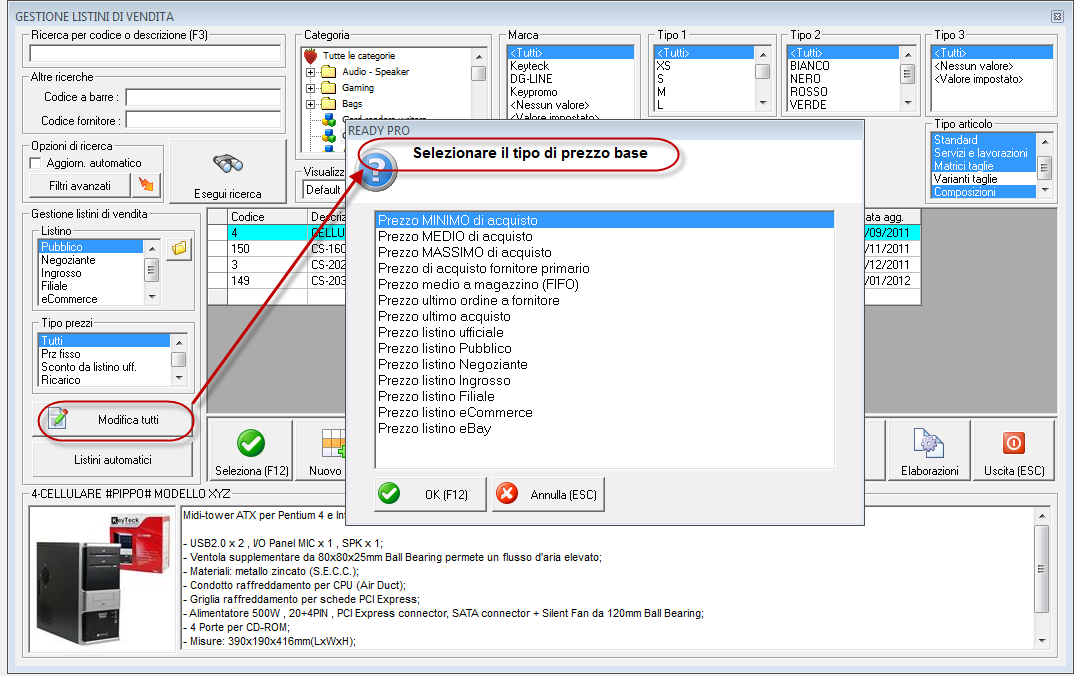
Task: Select Prezzo MINIMO di acquisto
Action: point(605,220)
